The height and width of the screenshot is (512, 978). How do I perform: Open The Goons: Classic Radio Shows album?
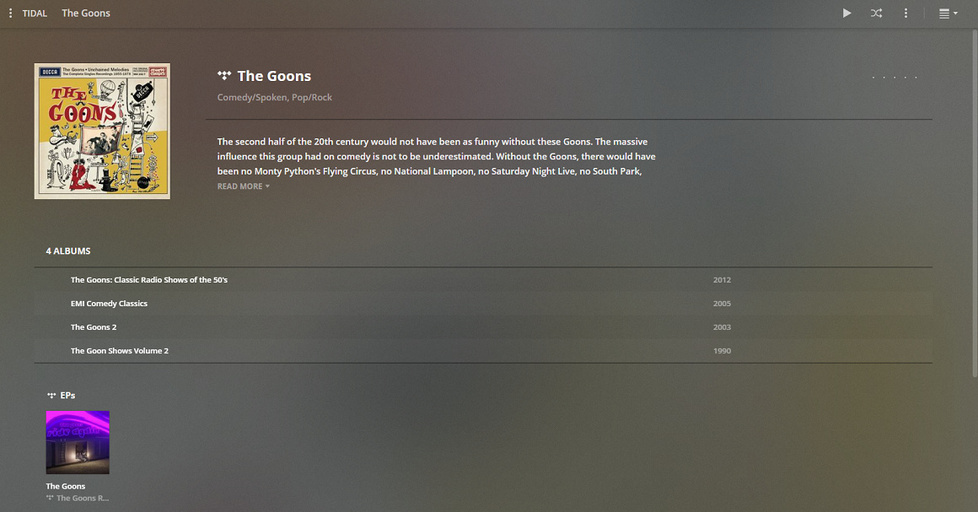(483, 280)
